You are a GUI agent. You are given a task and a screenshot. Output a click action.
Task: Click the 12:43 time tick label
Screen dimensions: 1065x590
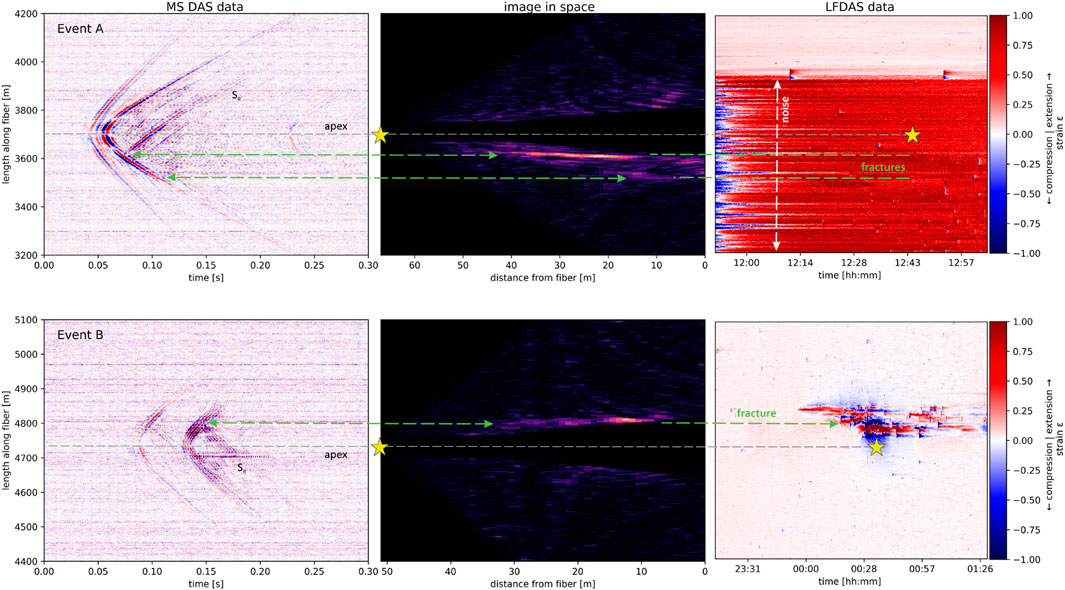click(907, 263)
